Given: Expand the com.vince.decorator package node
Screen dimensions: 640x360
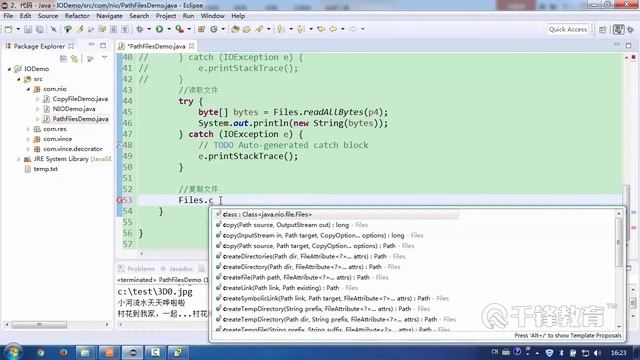Looking at the screenshot, I should click(28, 149).
